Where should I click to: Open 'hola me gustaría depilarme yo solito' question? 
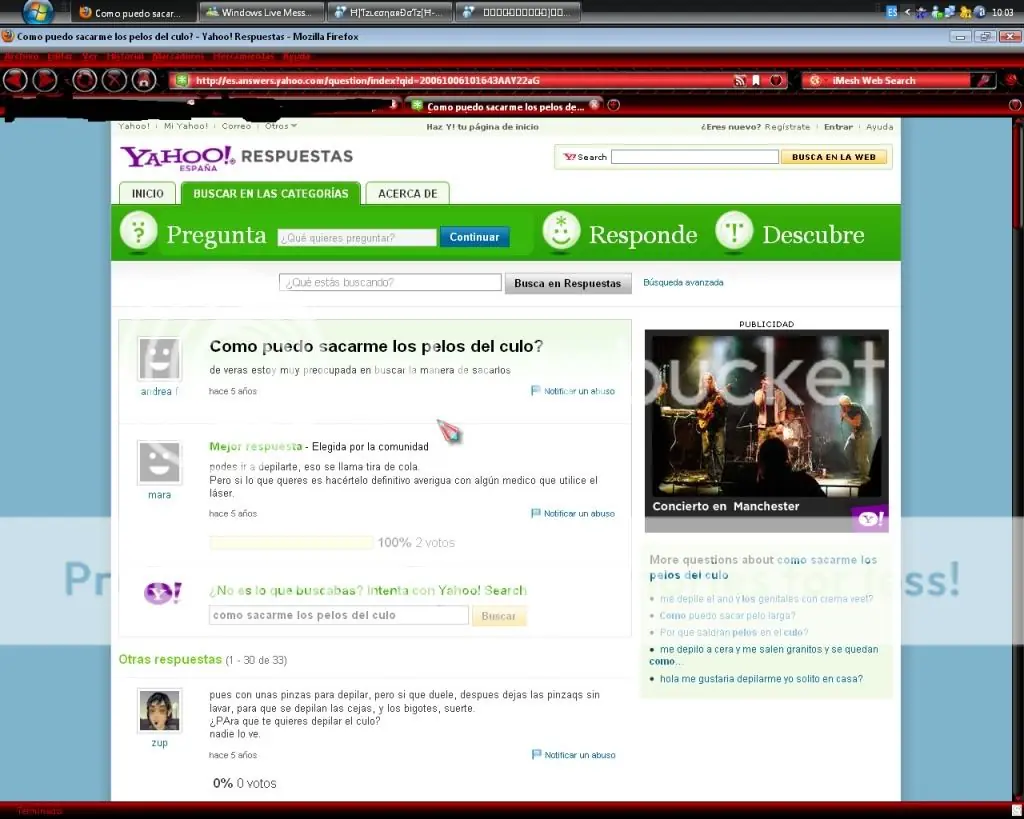coord(761,679)
